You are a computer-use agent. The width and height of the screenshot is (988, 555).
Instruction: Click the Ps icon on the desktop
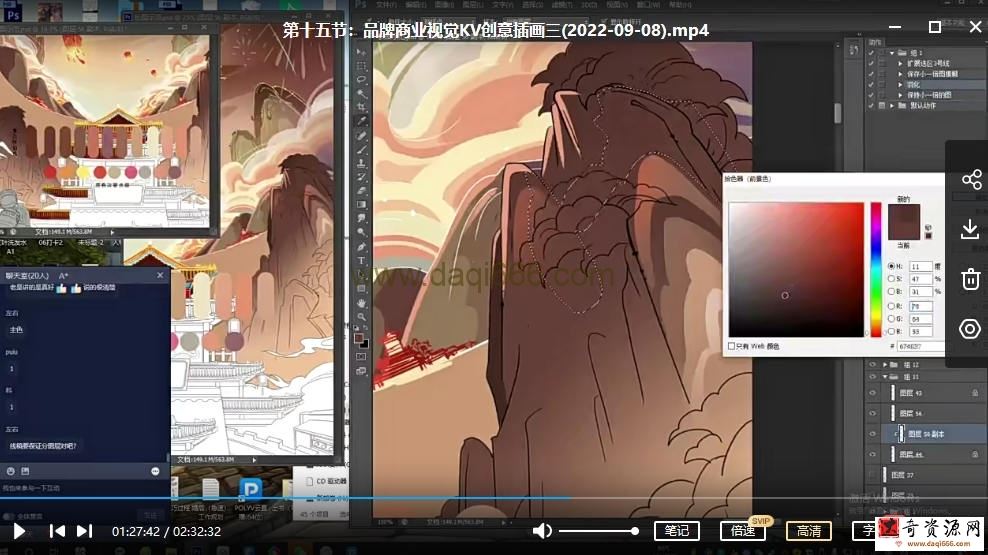point(13,15)
